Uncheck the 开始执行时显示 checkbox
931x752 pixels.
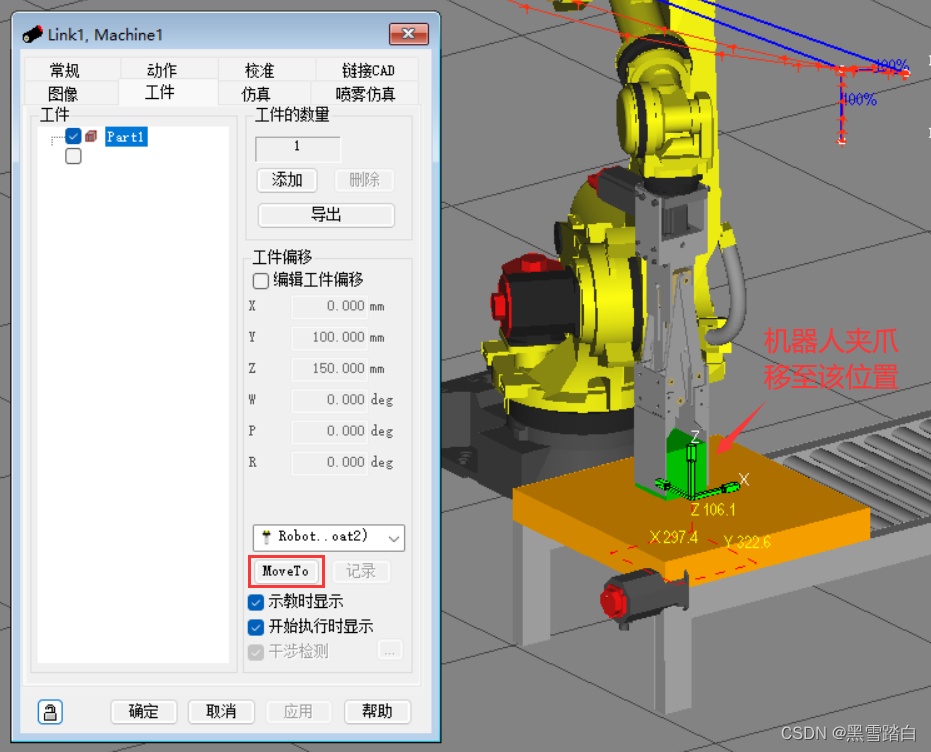click(x=256, y=627)
